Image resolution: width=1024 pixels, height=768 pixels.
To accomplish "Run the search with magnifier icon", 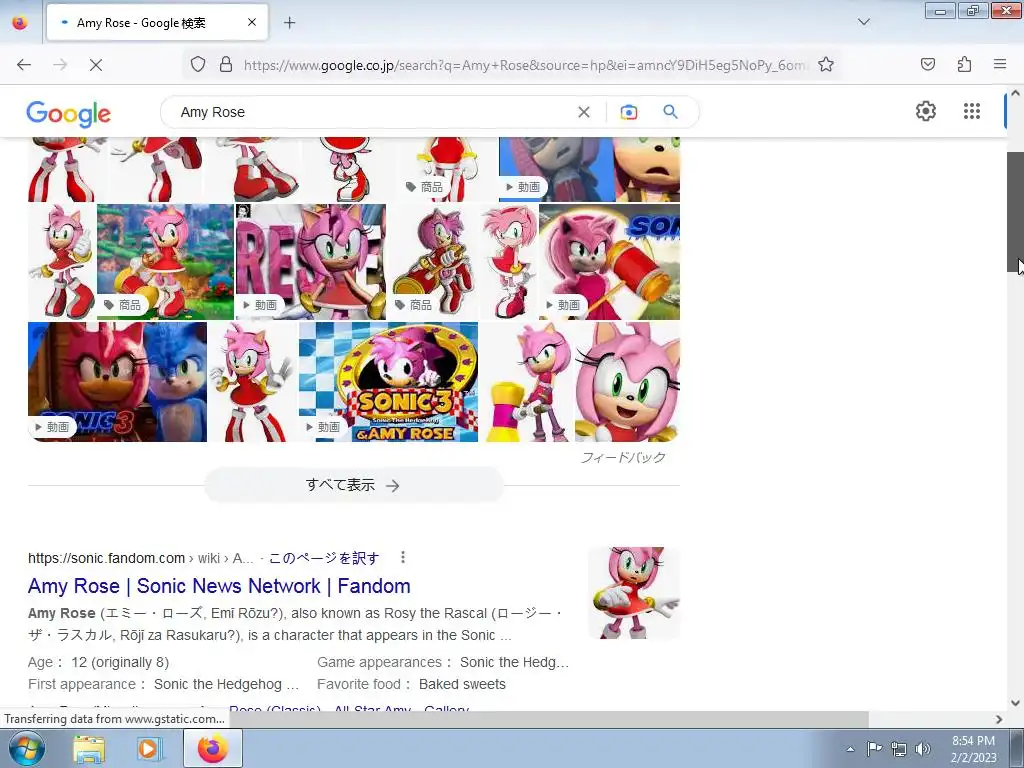I will click(670, 112).
